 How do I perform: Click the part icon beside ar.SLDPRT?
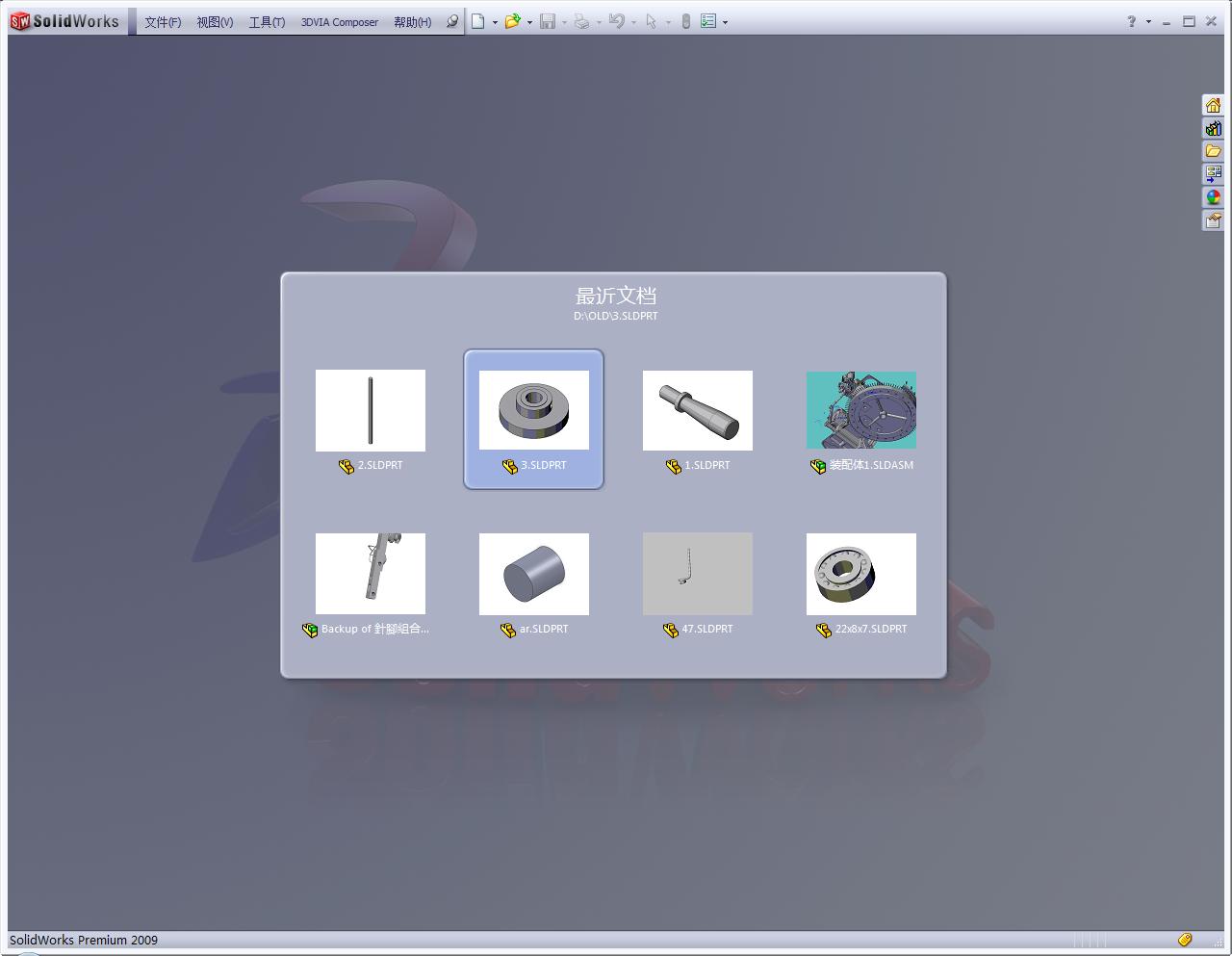click(x=508, y=630)
